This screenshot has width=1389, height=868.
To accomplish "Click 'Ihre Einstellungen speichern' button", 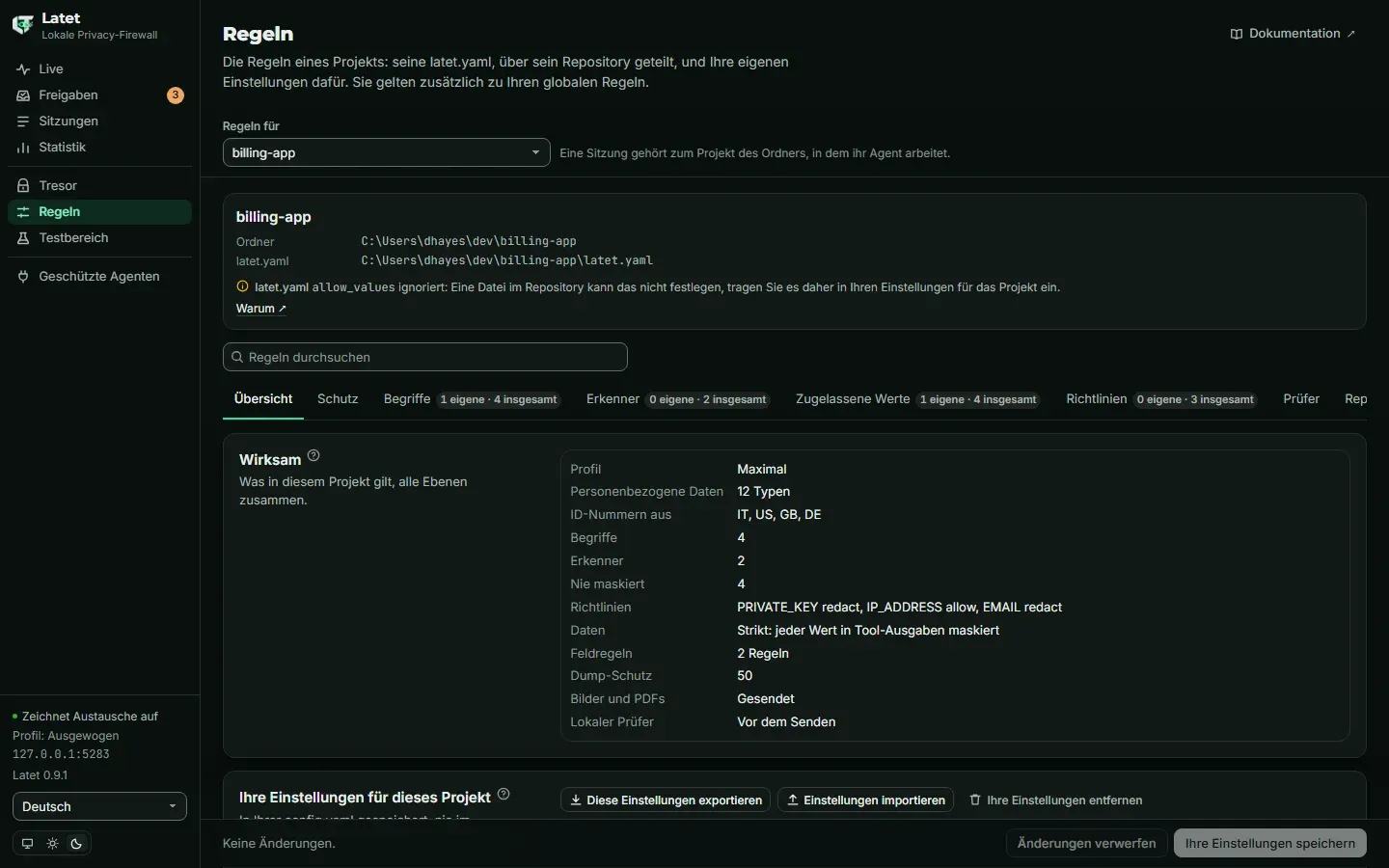I will point(1269,843).
